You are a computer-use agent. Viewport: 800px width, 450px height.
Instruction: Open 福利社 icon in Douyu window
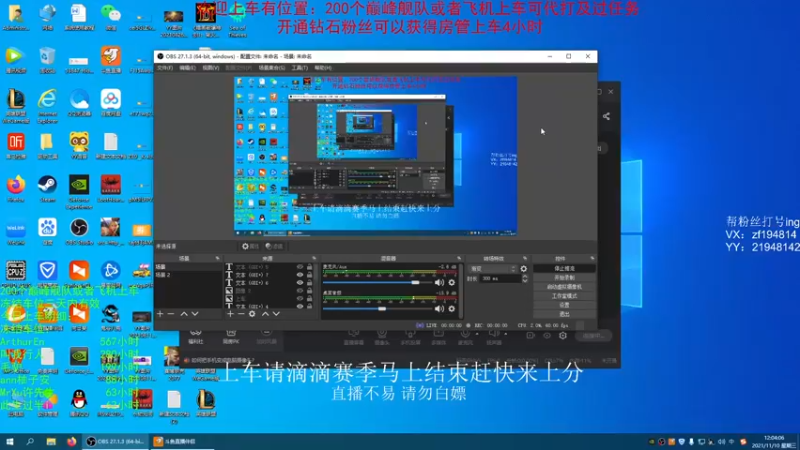(x=196, y=337)
